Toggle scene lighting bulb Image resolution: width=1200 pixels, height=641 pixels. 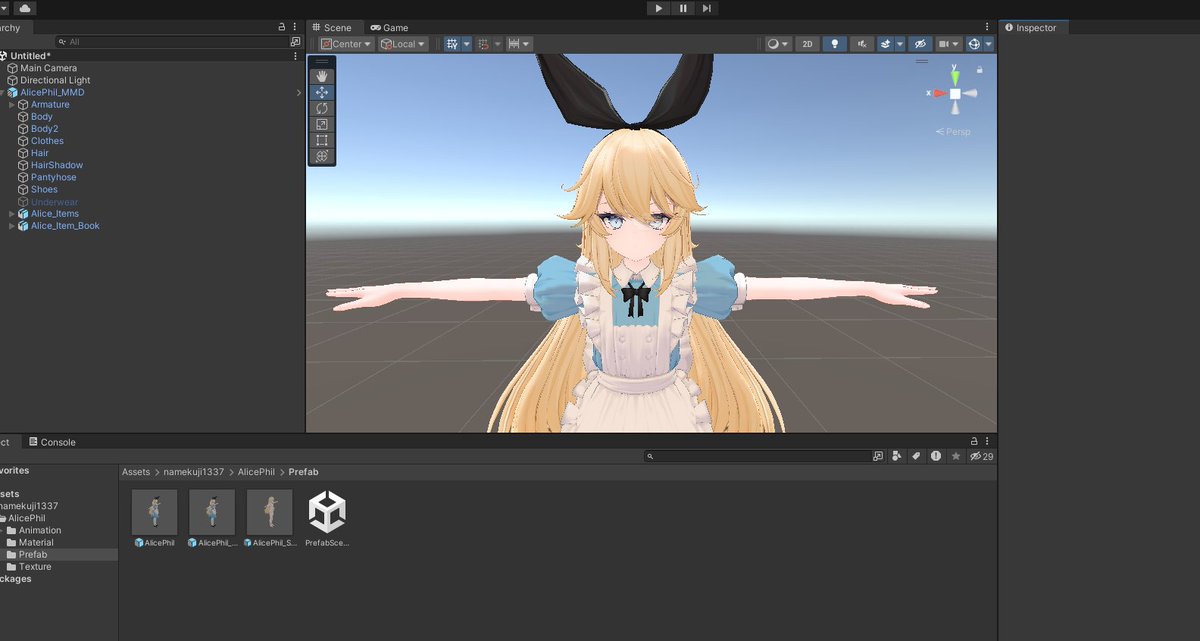835,44
